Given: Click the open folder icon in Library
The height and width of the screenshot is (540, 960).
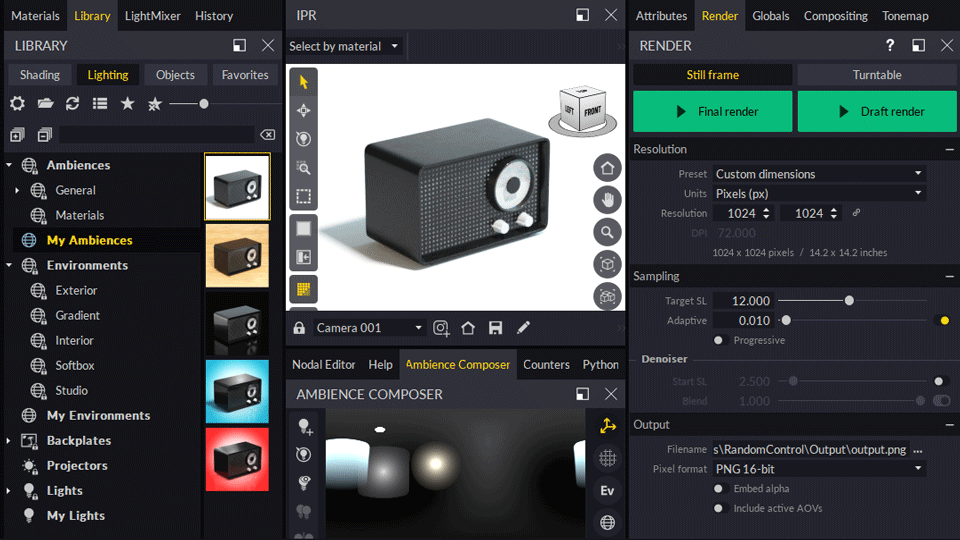Looking at the screenshot, I should click(x=45, y=103).
